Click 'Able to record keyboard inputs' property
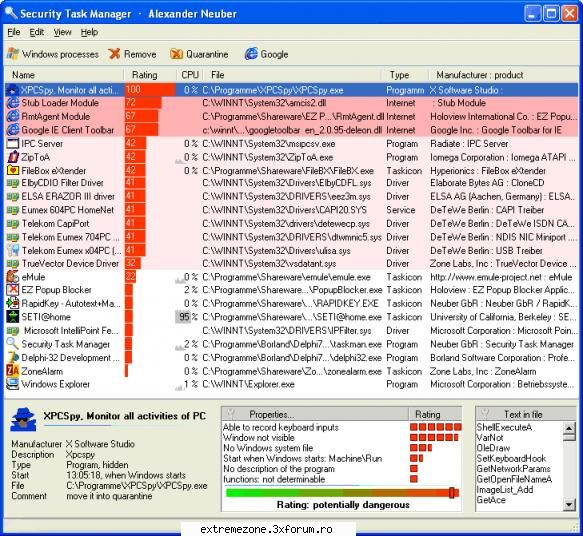The height and width of the screenshot is (536, 583). coord(281,427)
